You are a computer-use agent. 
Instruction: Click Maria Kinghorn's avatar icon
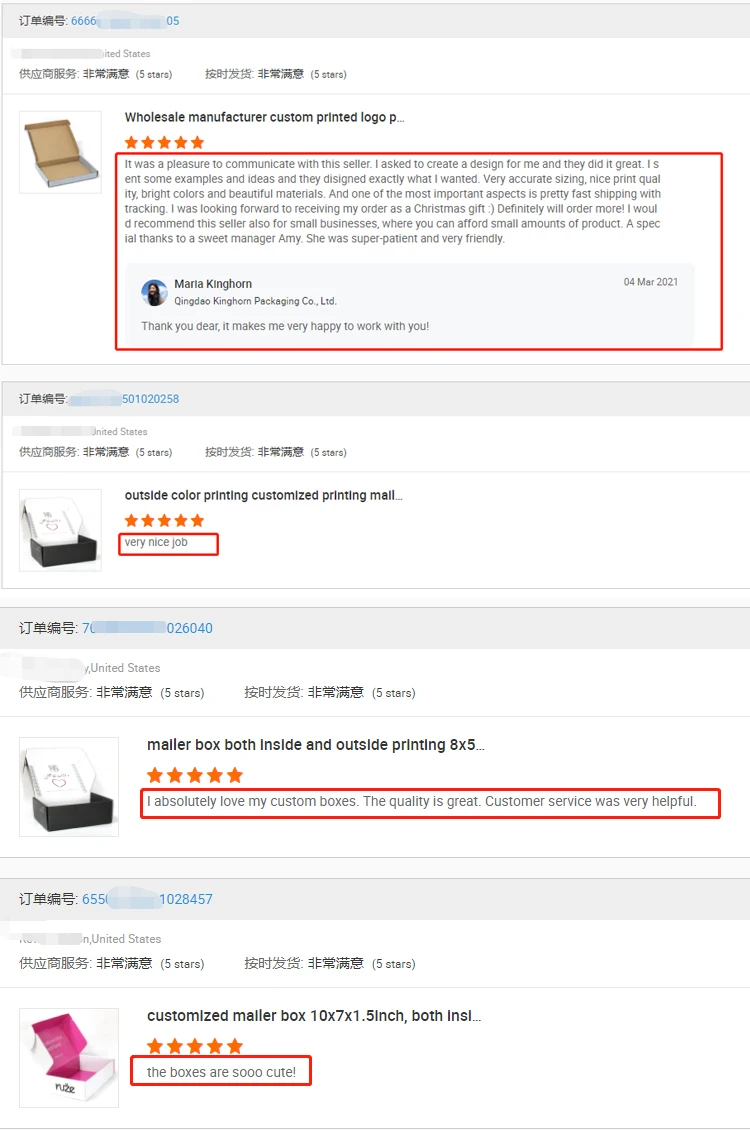[x=154, y=293]
